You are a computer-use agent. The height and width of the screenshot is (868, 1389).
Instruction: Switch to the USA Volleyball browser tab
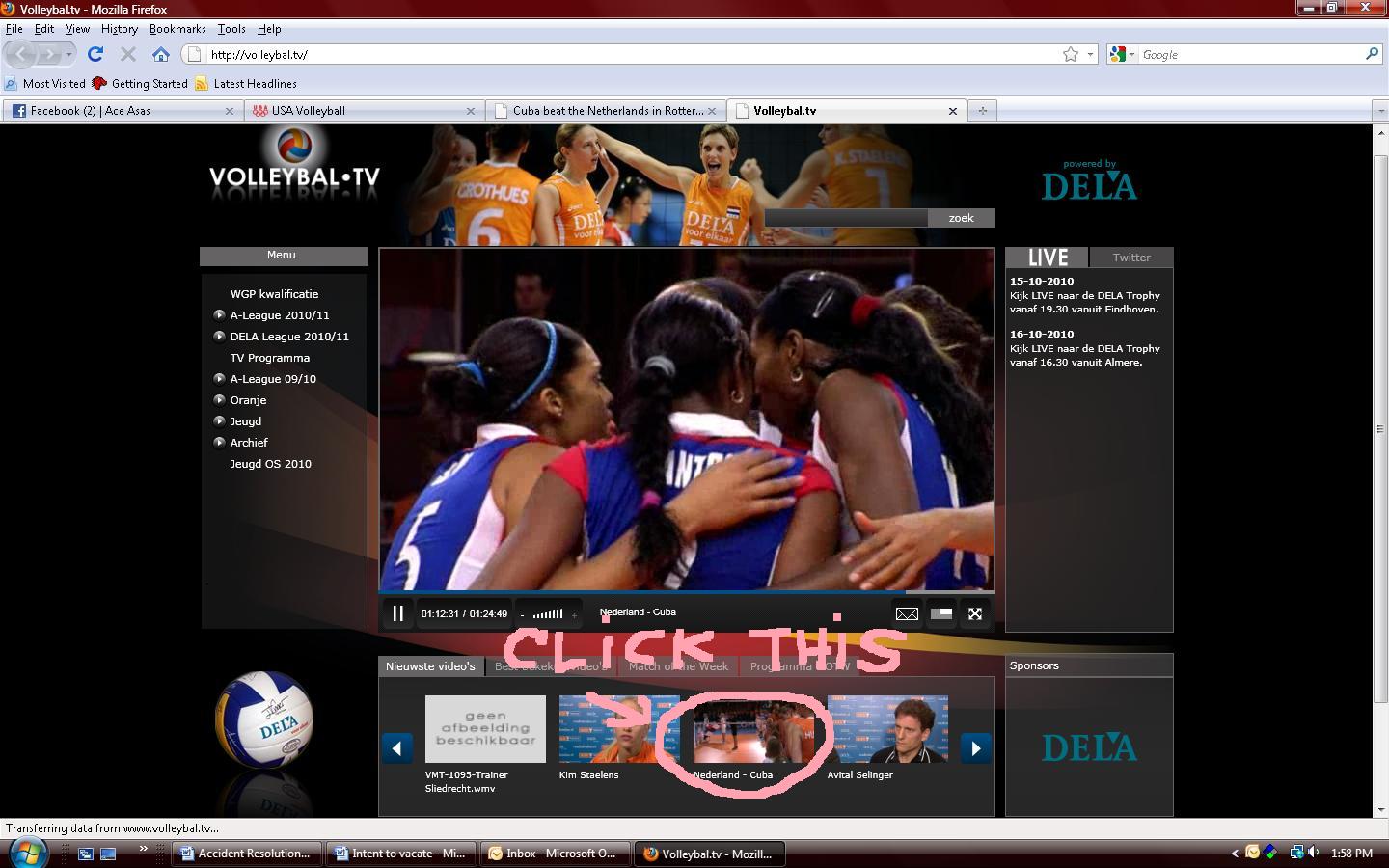coord(364,111)
